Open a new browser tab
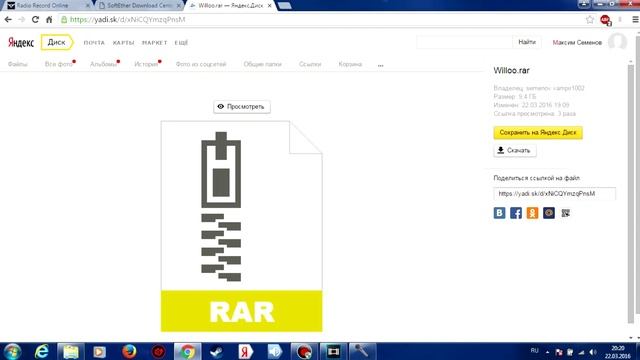This screenshot has height=360, width=640. [x=284, y=6]
